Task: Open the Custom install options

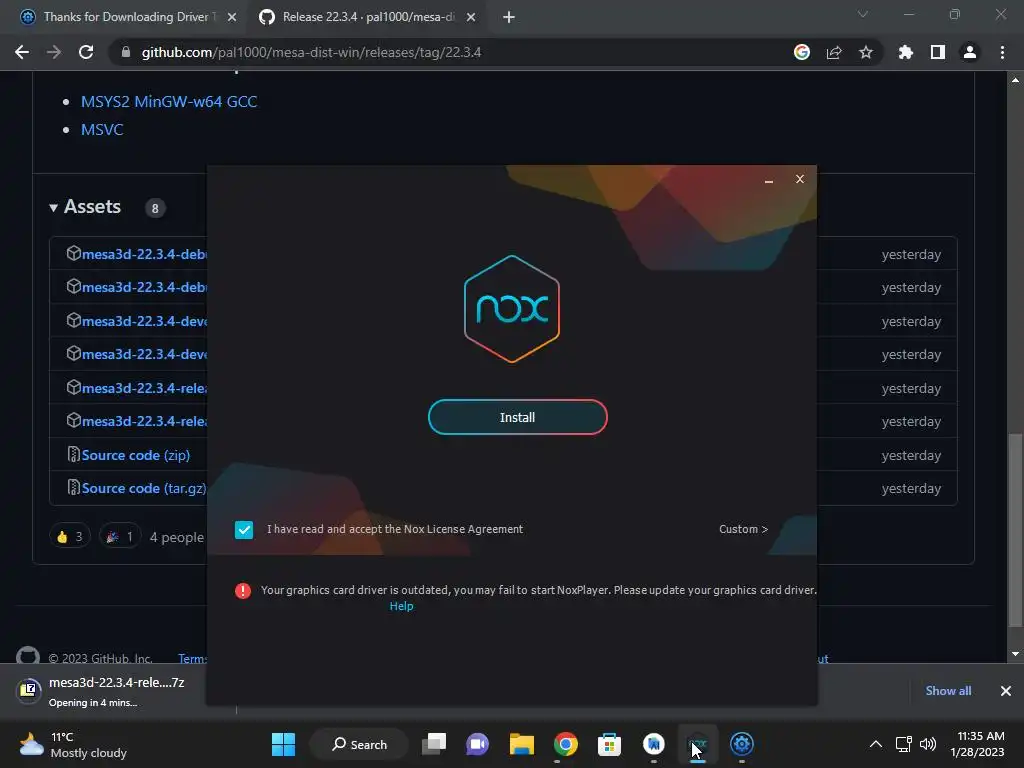Action: pos(743,529)
